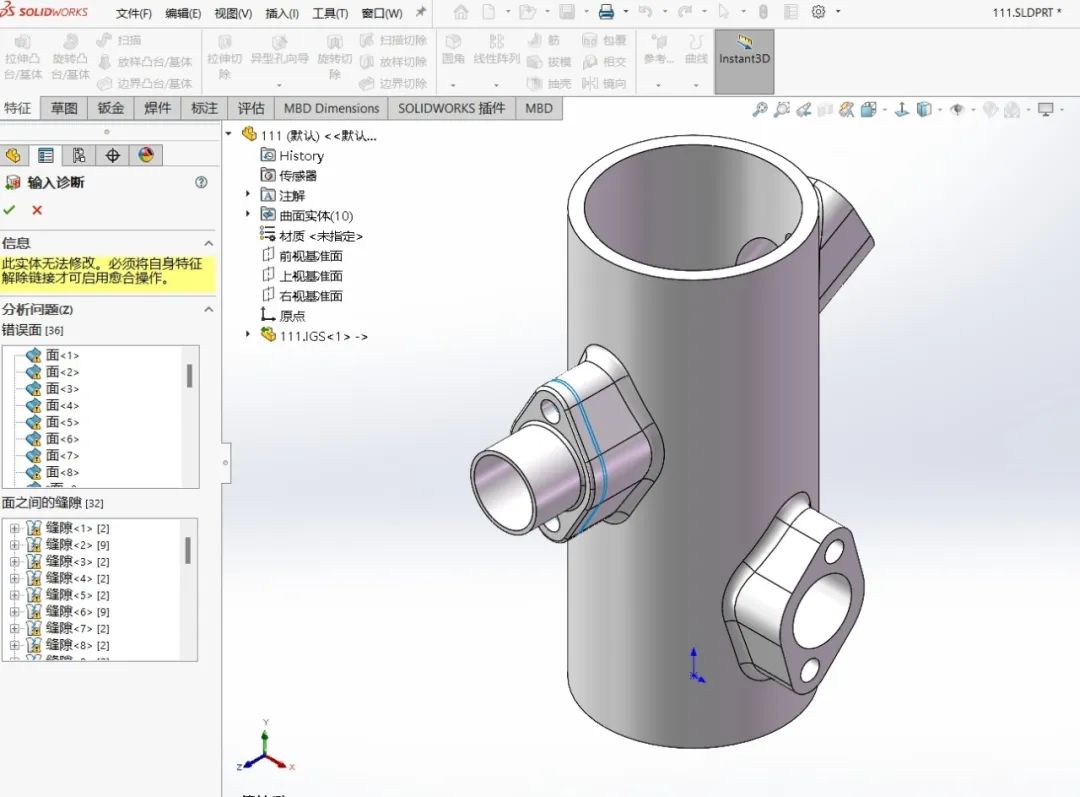Click the Zoom to Fit icon
1080x797 pixels.
click(x=760, y=110)
